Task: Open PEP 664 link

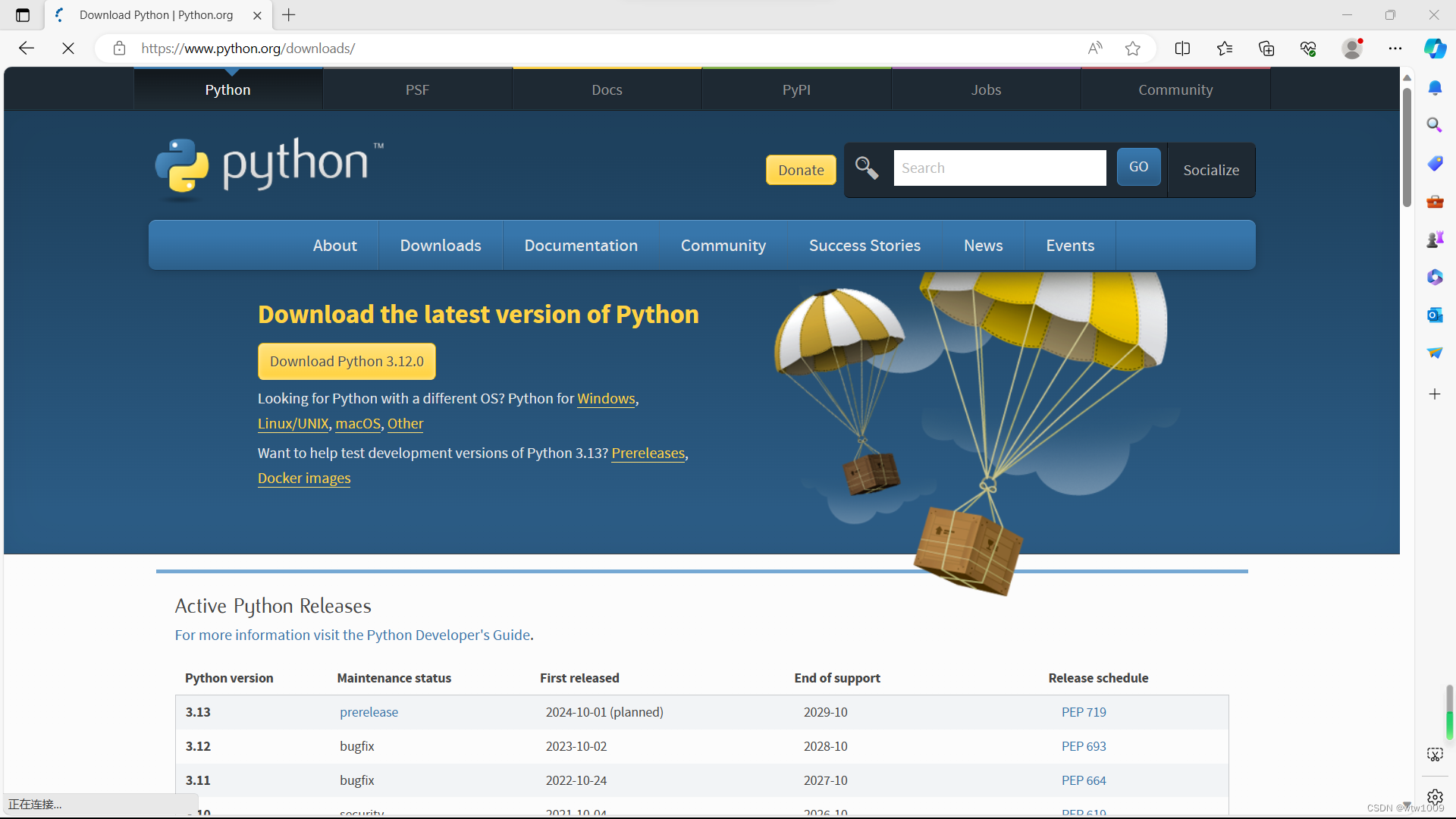Action: [x=1084, y=780]
